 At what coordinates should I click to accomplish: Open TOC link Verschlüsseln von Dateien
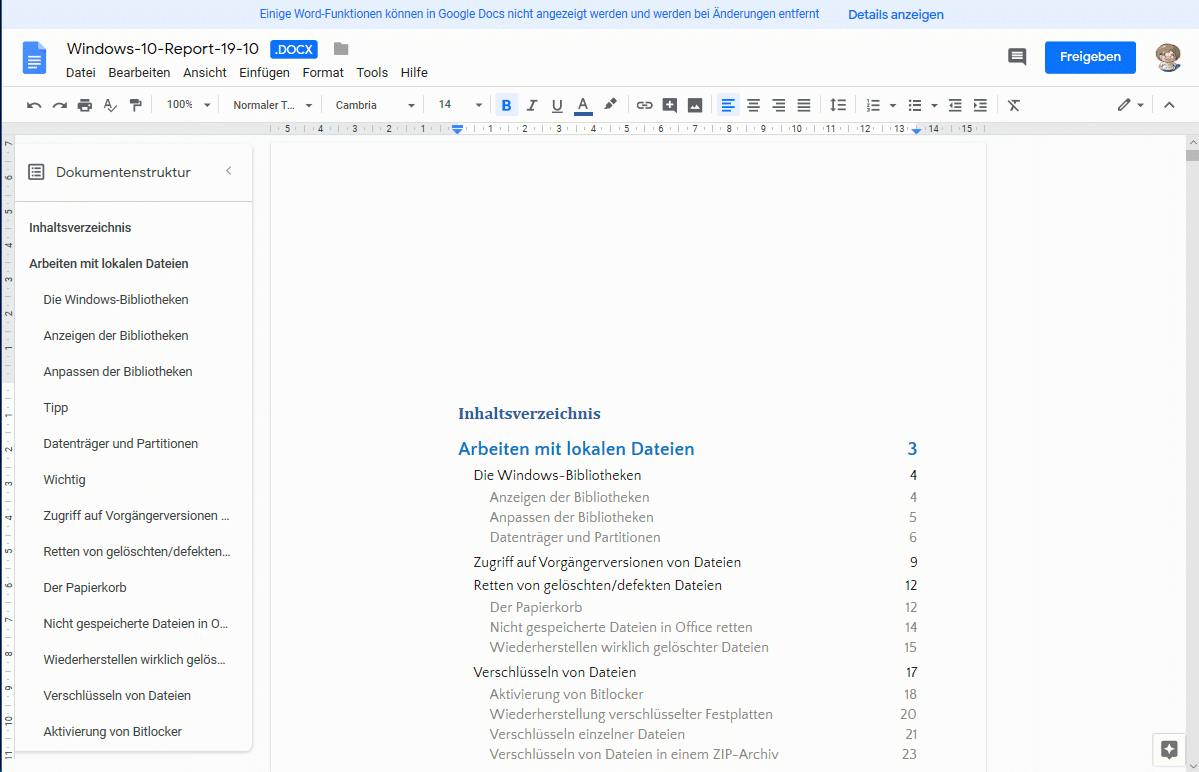[554, 673]
